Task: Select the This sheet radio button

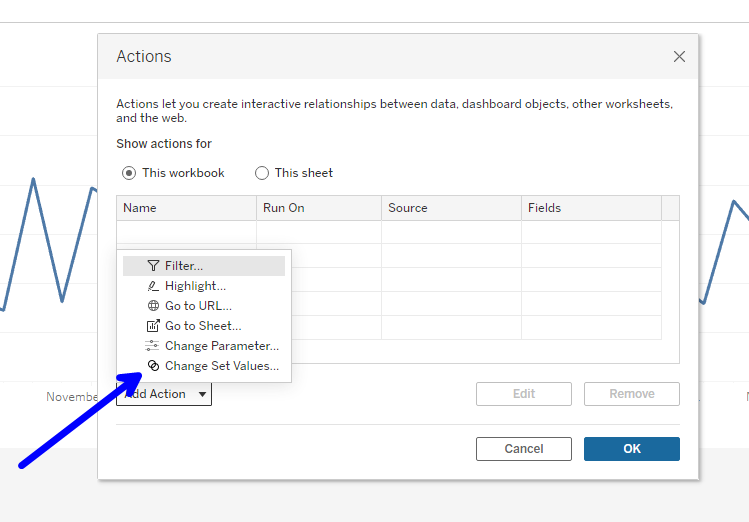Action: (262, 173)
